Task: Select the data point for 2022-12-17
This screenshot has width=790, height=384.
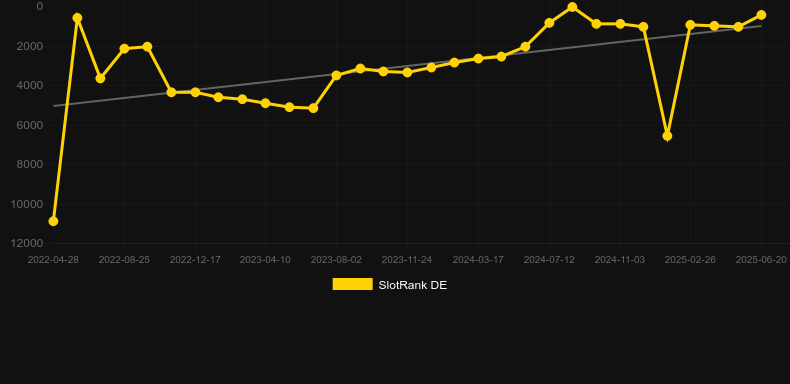Action: coord(195,92)
